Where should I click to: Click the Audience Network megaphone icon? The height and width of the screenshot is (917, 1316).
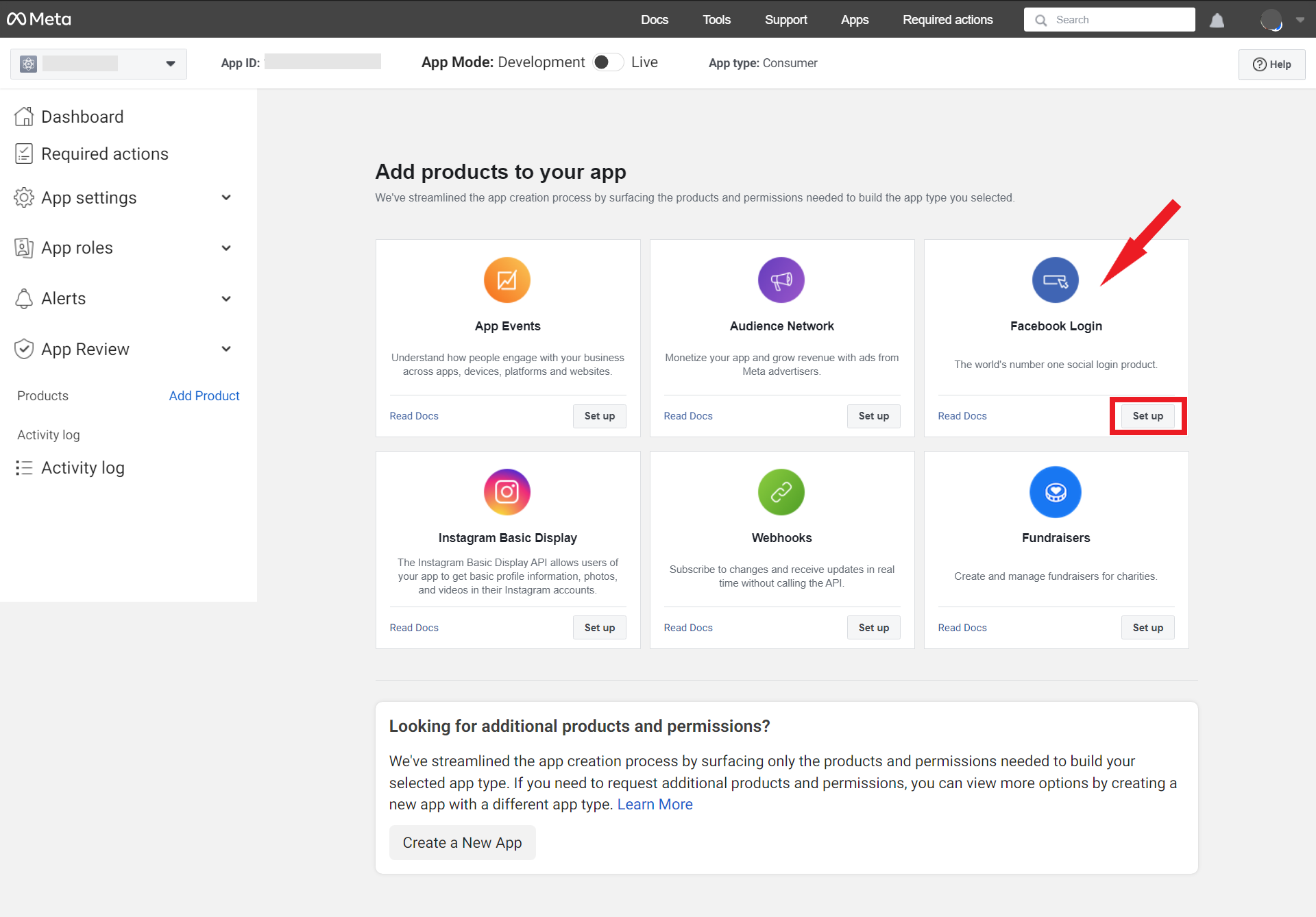781,280
